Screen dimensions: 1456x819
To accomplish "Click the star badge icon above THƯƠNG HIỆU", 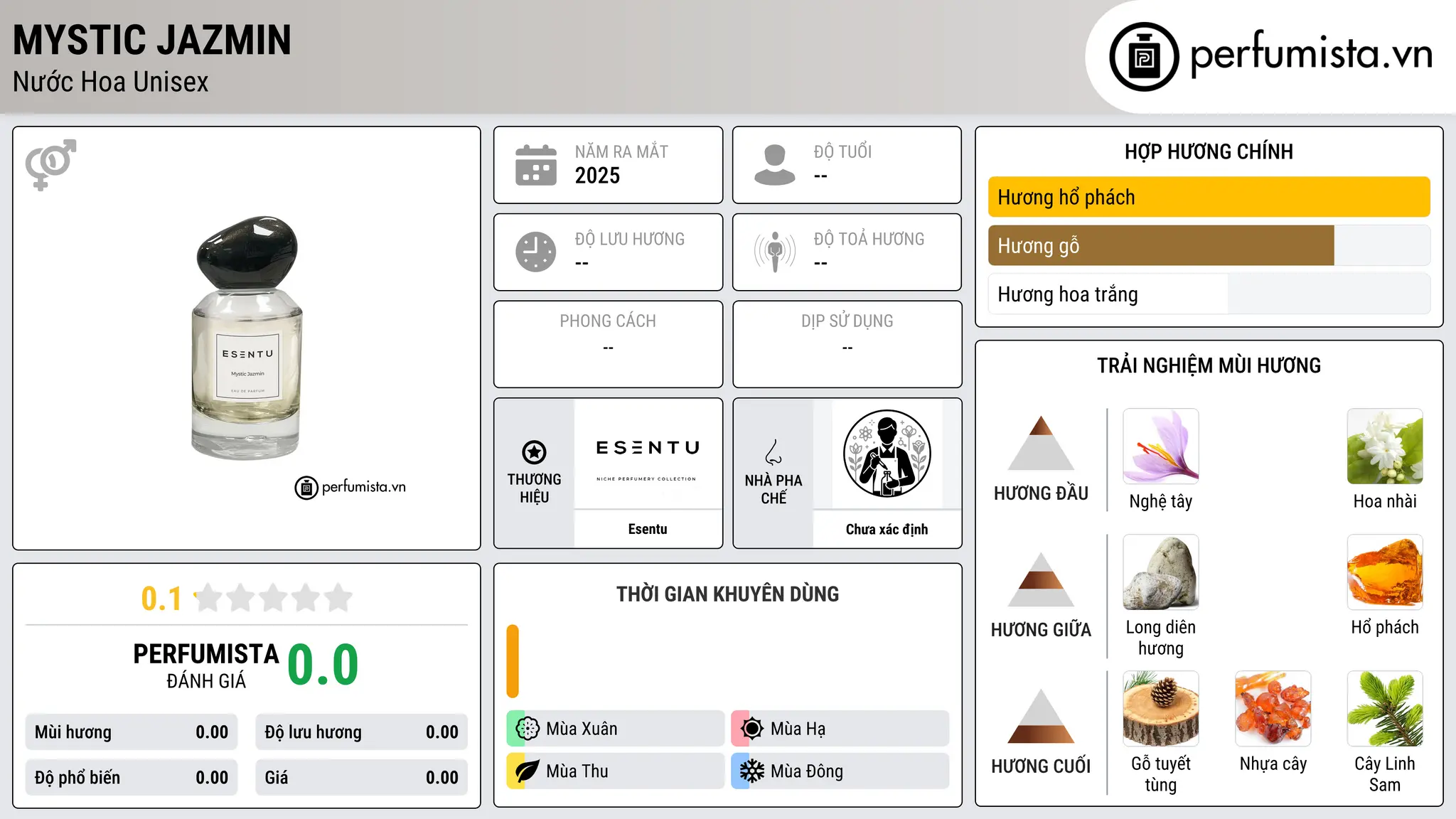I will tap(534, 452).
